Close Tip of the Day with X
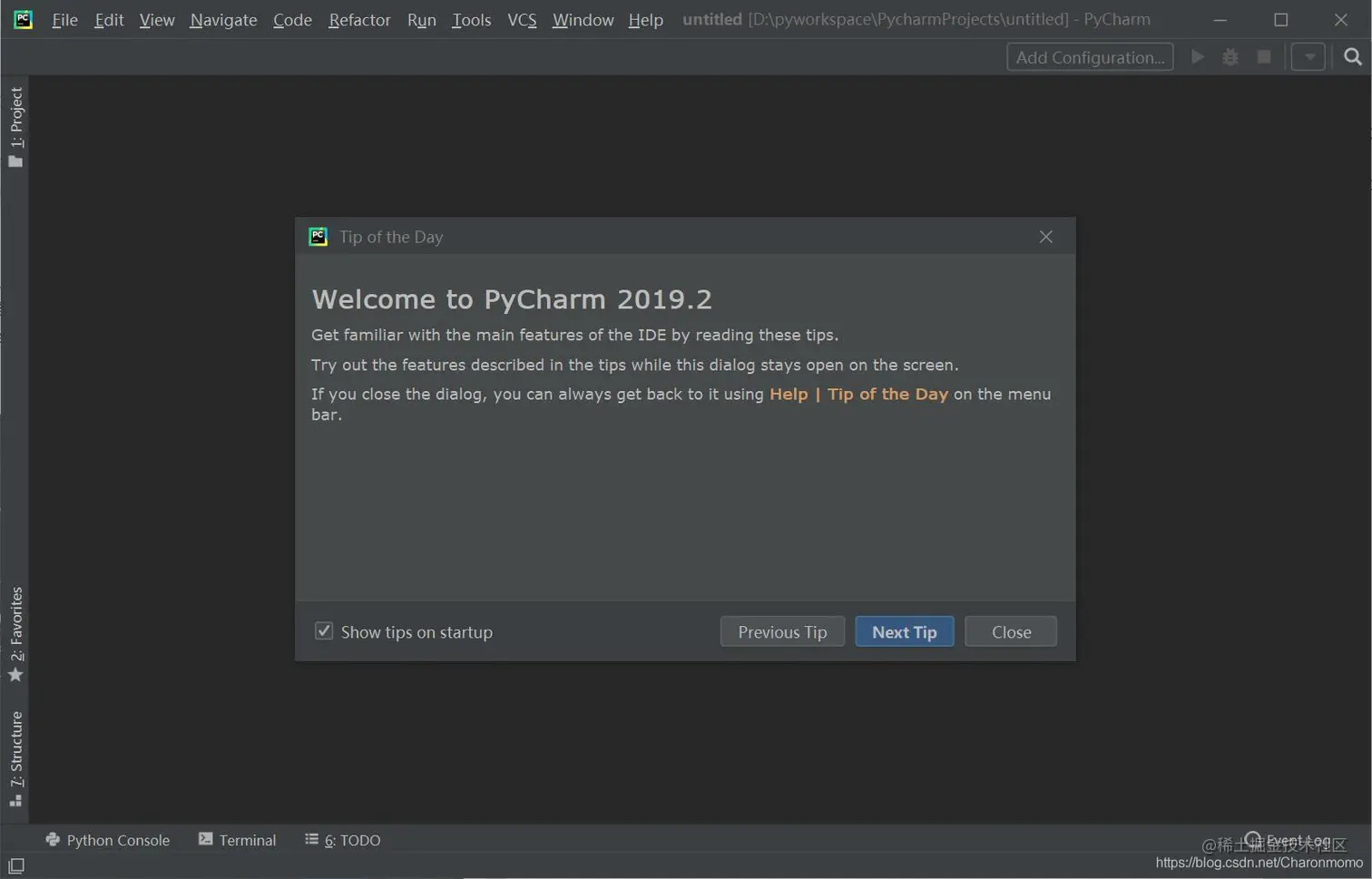Viewport: 1372px width, 879px height. coord(1046,237)
